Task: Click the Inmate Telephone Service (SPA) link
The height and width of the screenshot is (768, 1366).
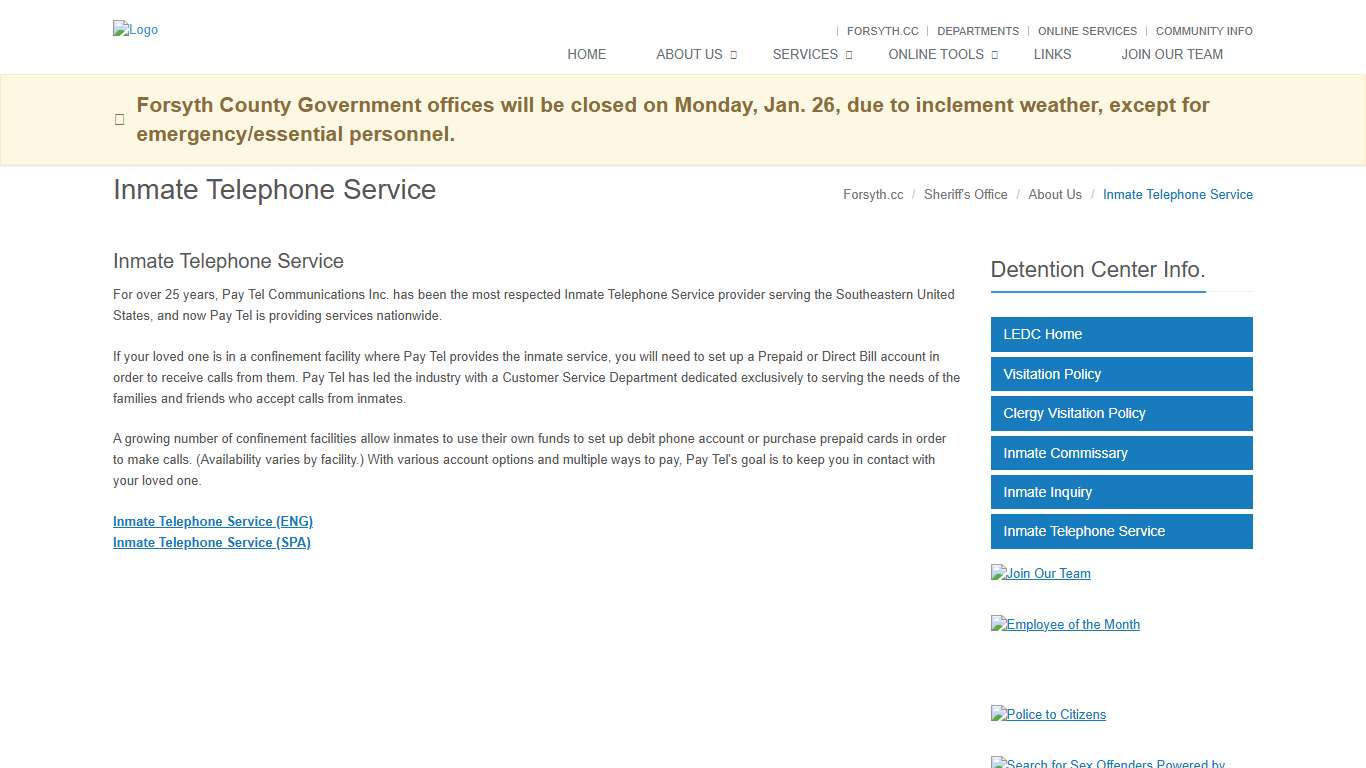Action: (211, 542)
